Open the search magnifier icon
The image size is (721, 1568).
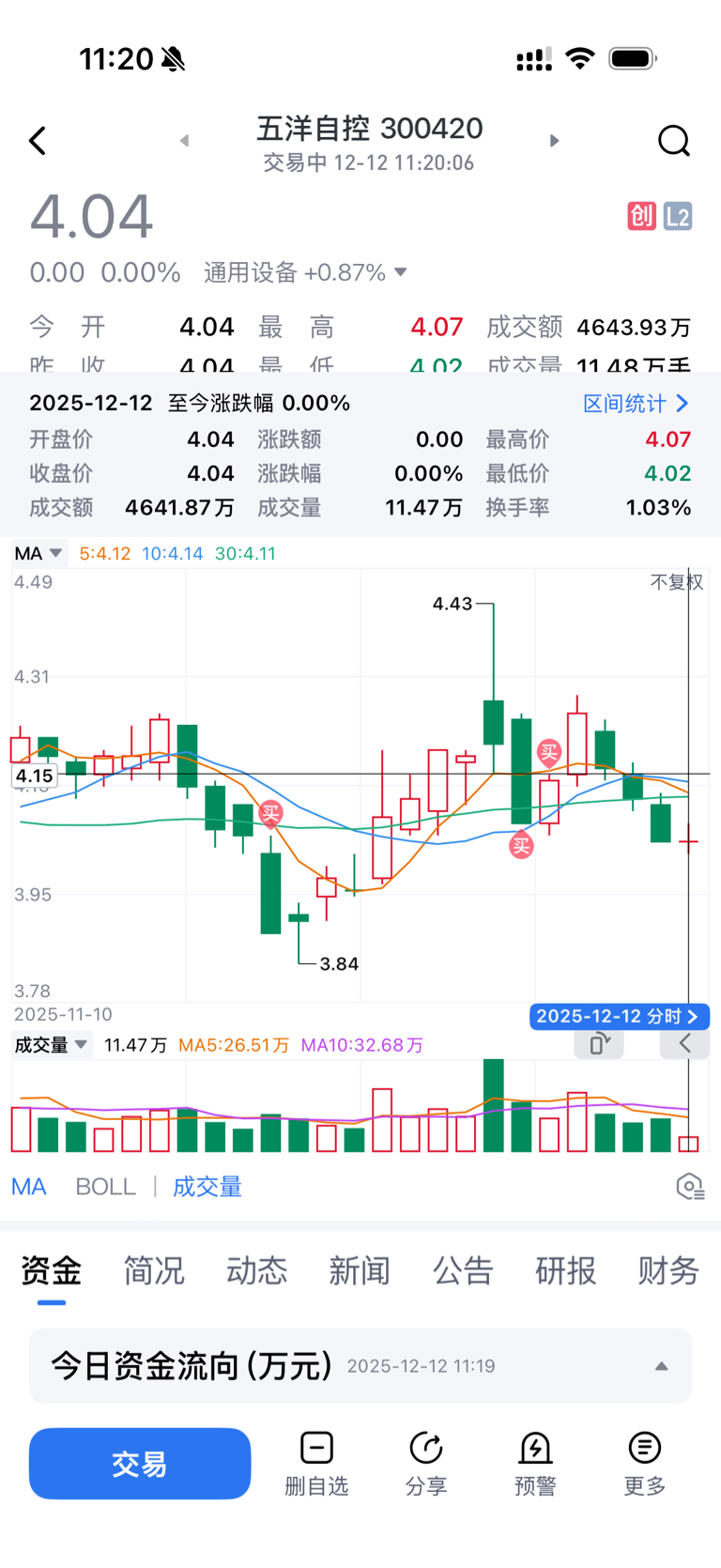(673, 141)
